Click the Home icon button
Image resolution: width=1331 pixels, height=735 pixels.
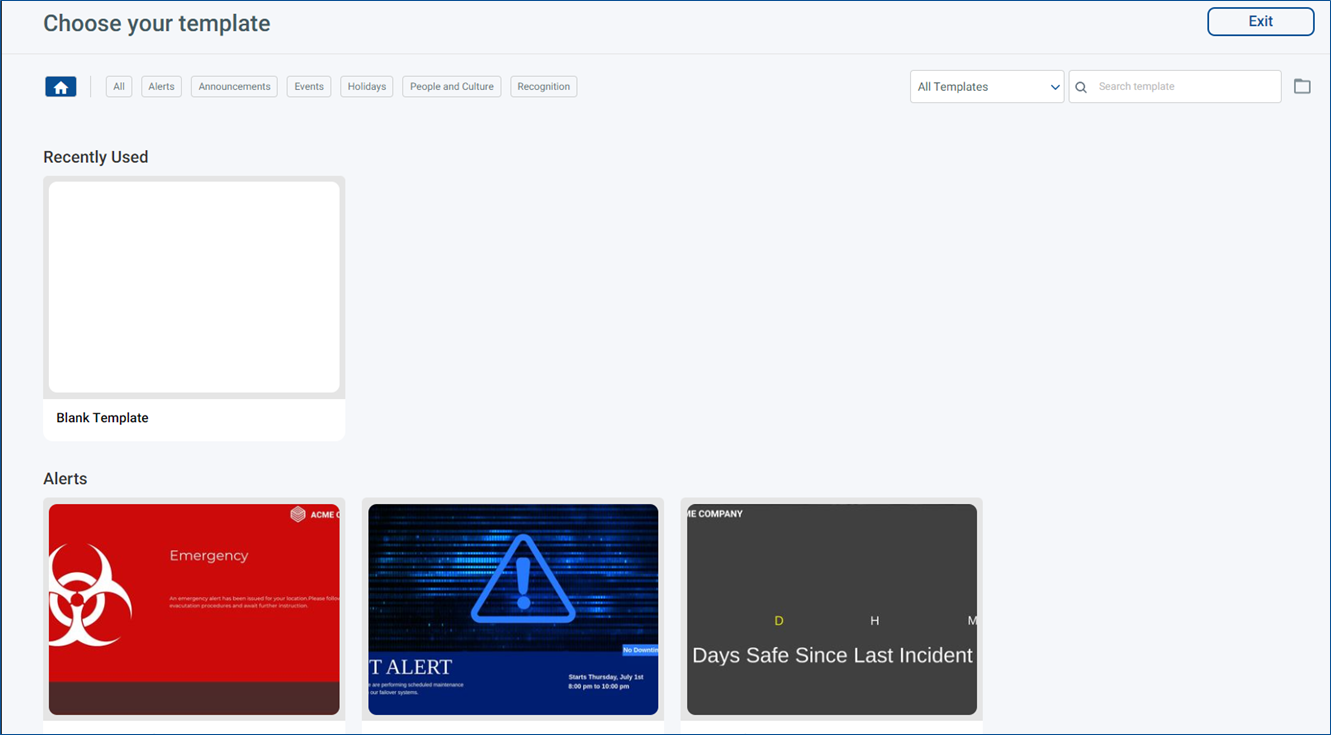pos(61,87)
